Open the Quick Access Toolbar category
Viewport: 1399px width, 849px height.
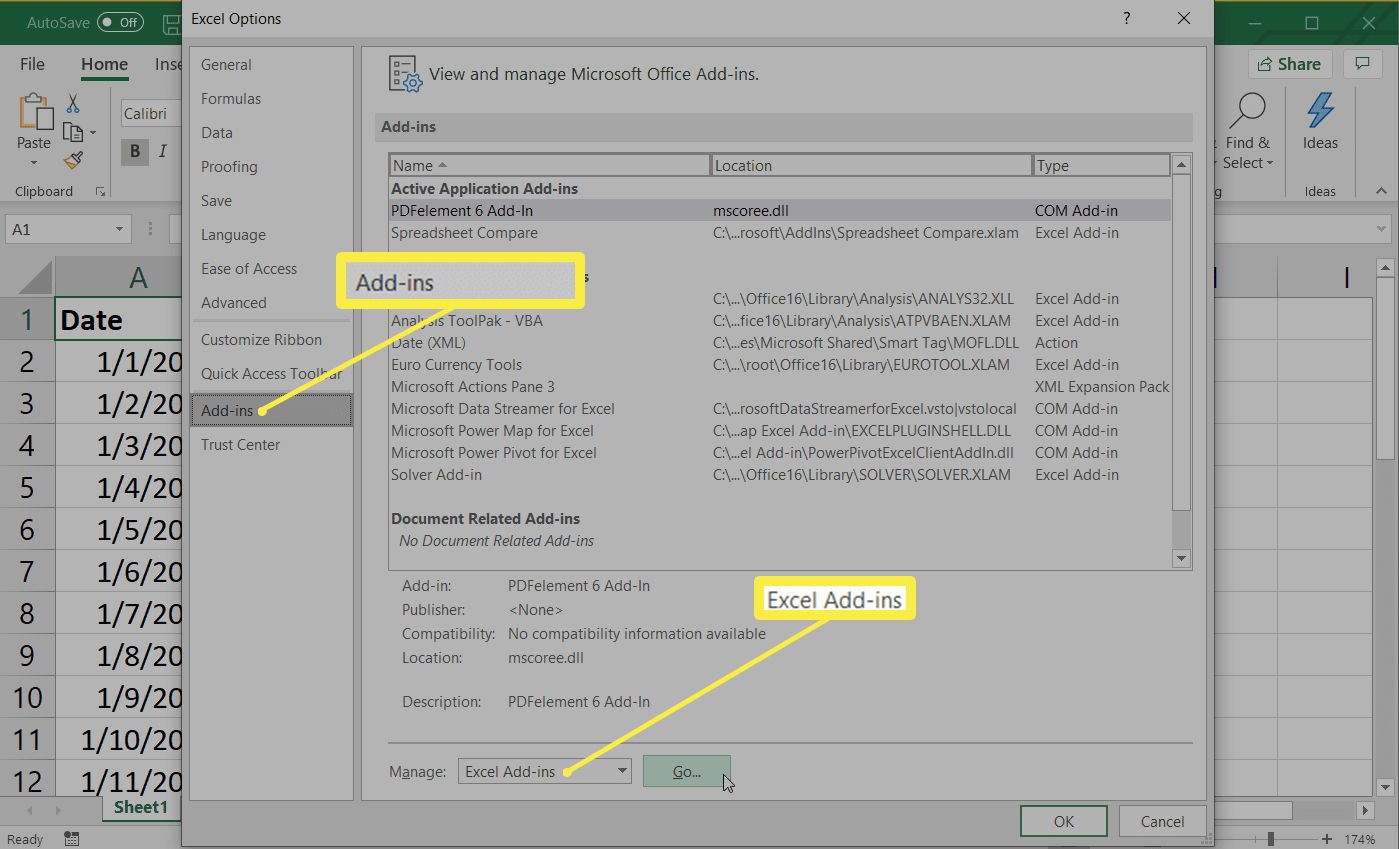click(x=271, y=374)
